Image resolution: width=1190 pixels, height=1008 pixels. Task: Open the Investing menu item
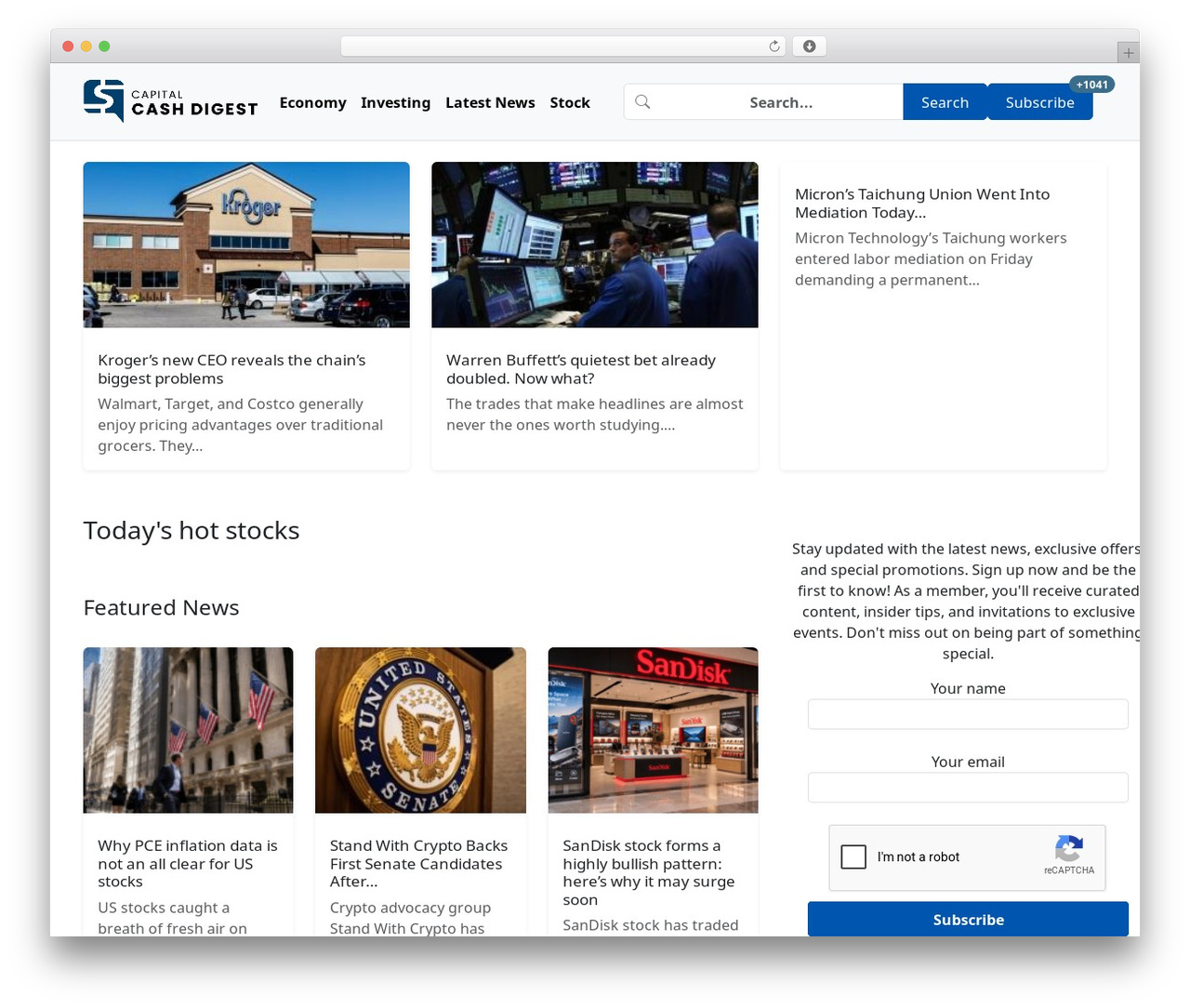(396, 102)
